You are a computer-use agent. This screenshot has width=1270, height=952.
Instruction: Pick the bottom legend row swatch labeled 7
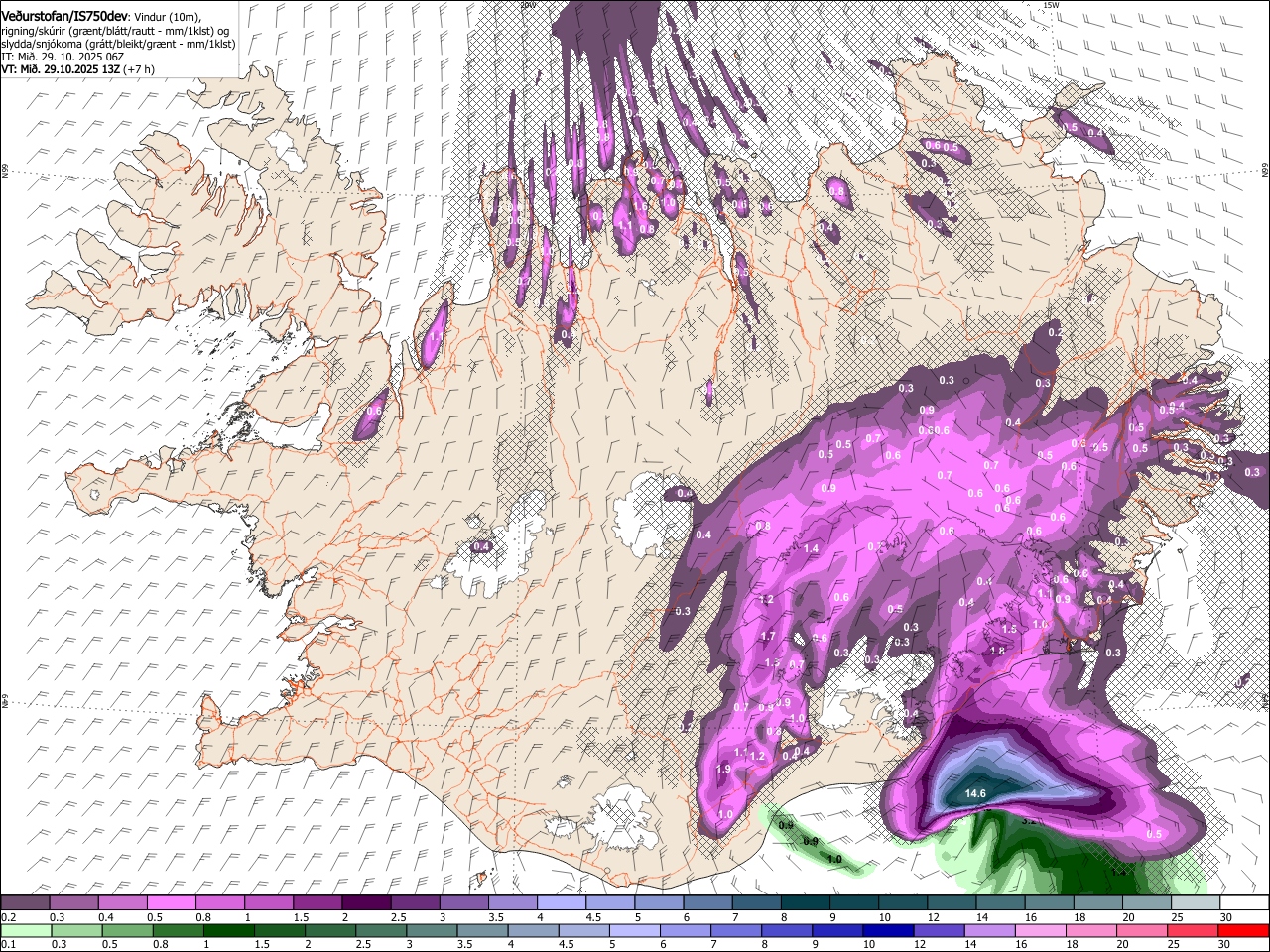[735, 930]
